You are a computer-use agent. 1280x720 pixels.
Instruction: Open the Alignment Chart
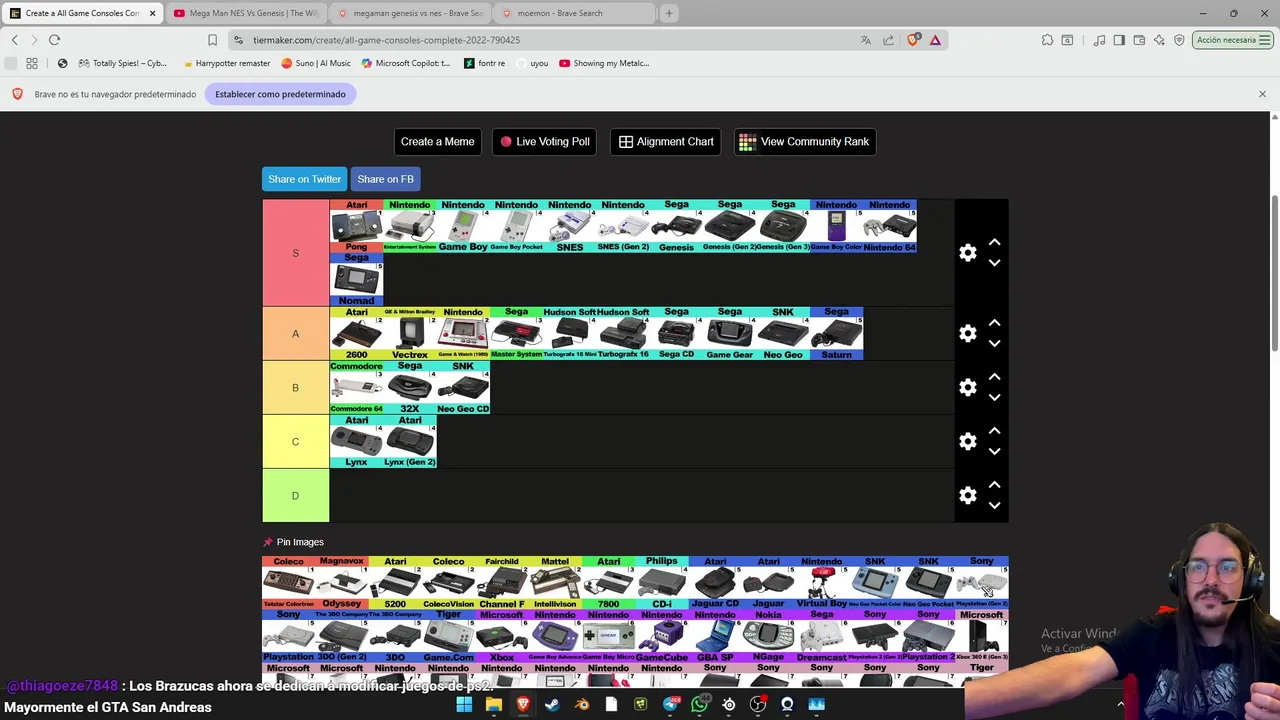pos(666,142)
